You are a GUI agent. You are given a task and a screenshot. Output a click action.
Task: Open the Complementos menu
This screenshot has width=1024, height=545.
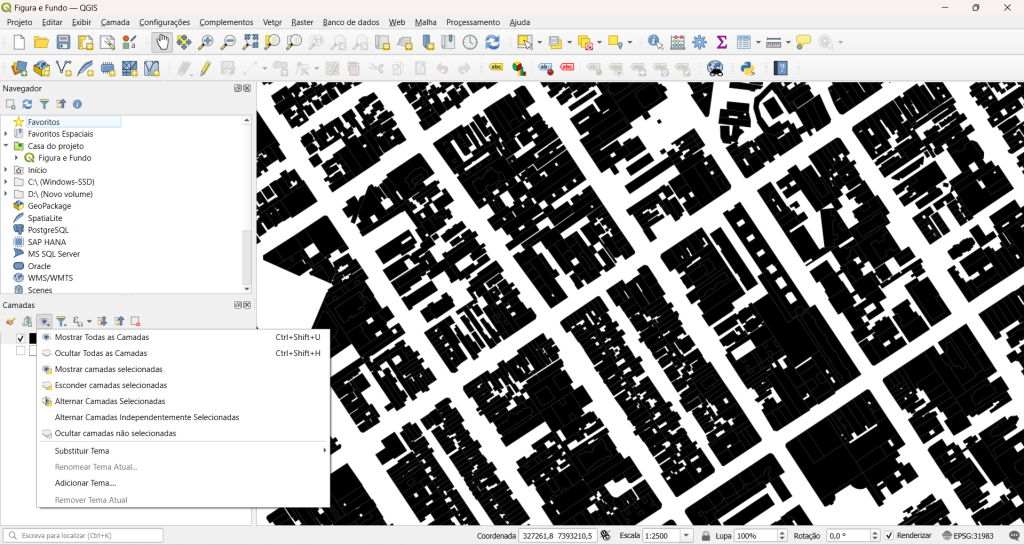coord(226,22)
